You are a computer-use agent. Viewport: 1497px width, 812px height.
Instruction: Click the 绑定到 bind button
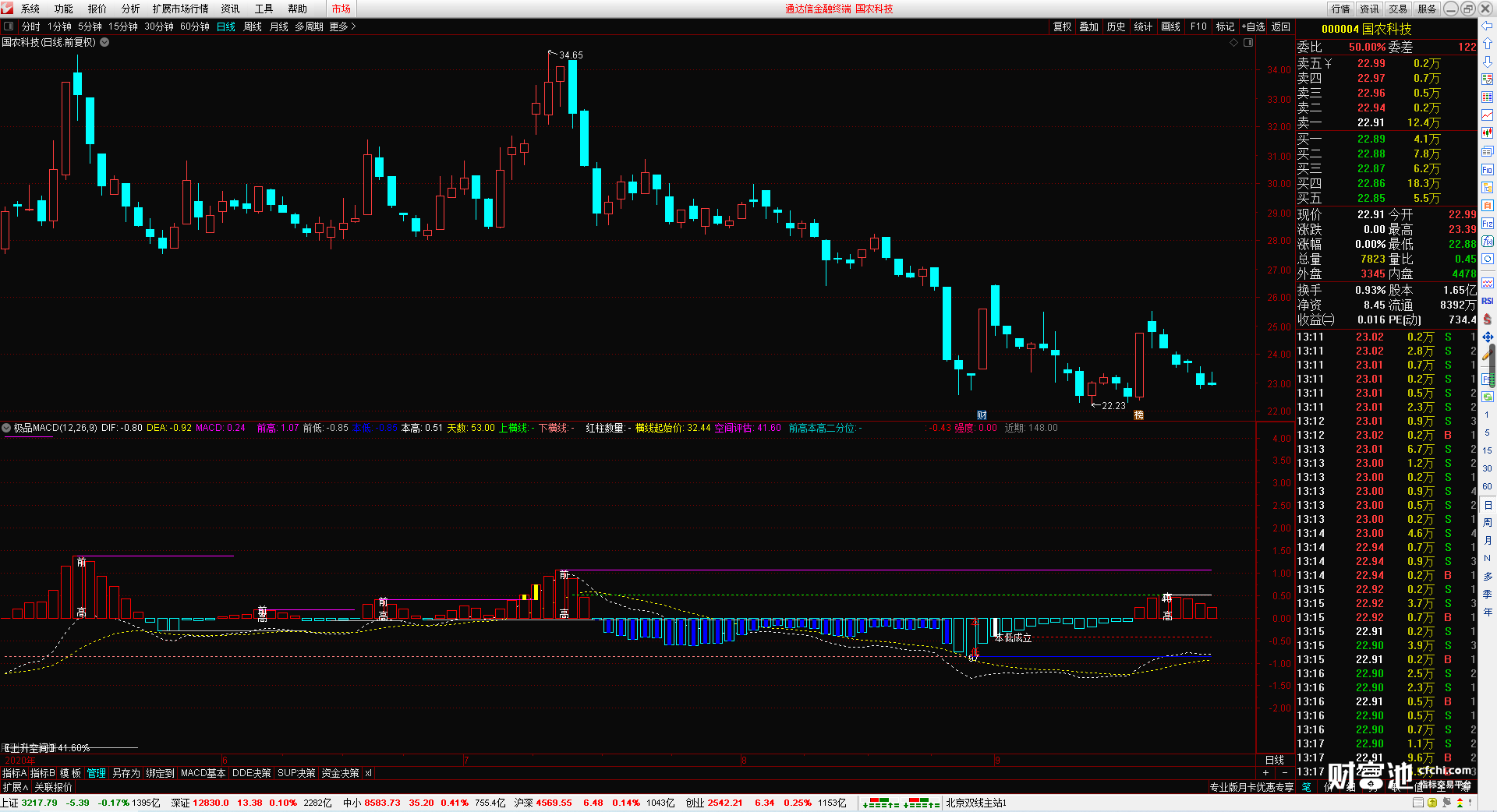click(160, 773)
